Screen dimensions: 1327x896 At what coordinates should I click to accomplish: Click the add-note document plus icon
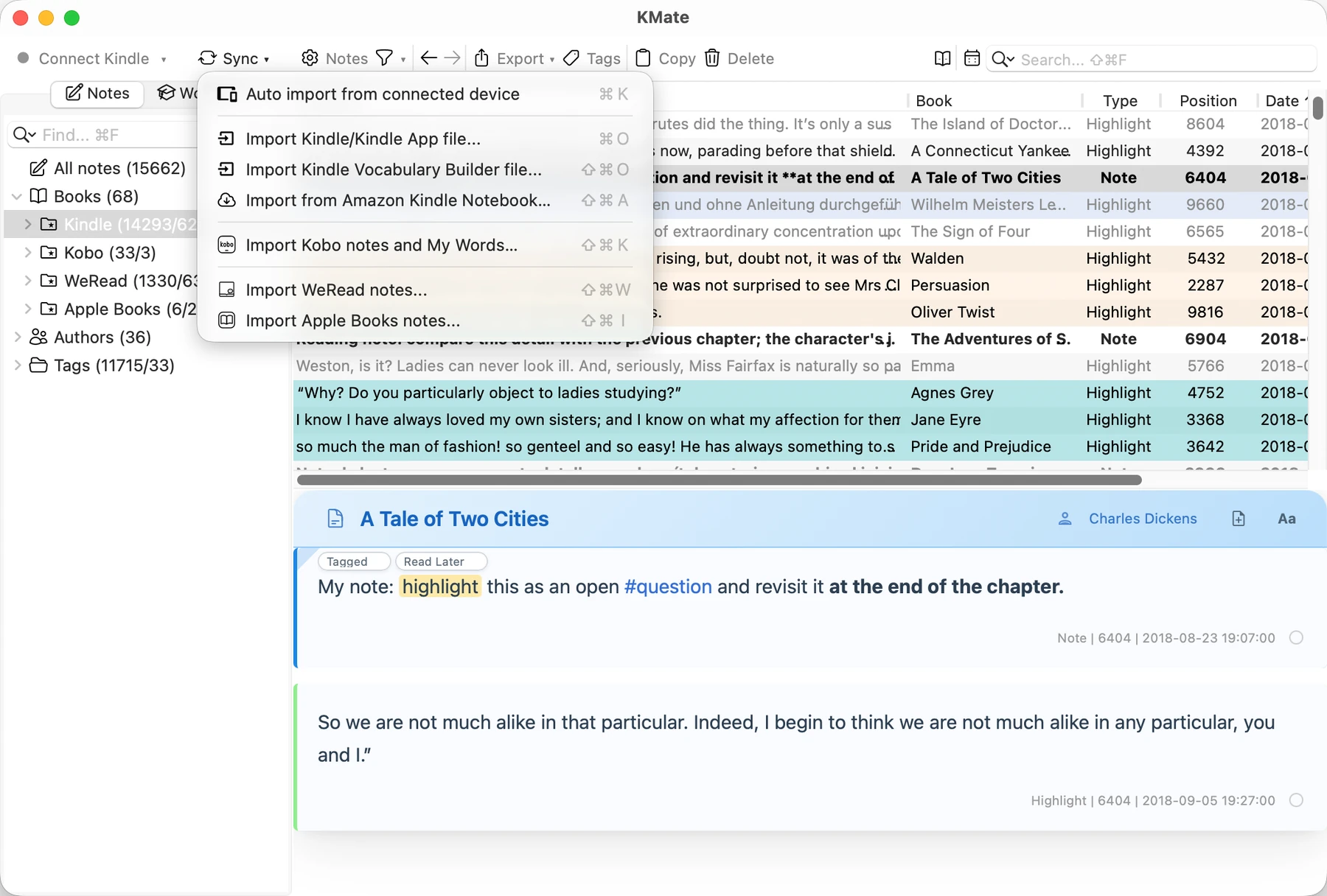pos(1239,519)
